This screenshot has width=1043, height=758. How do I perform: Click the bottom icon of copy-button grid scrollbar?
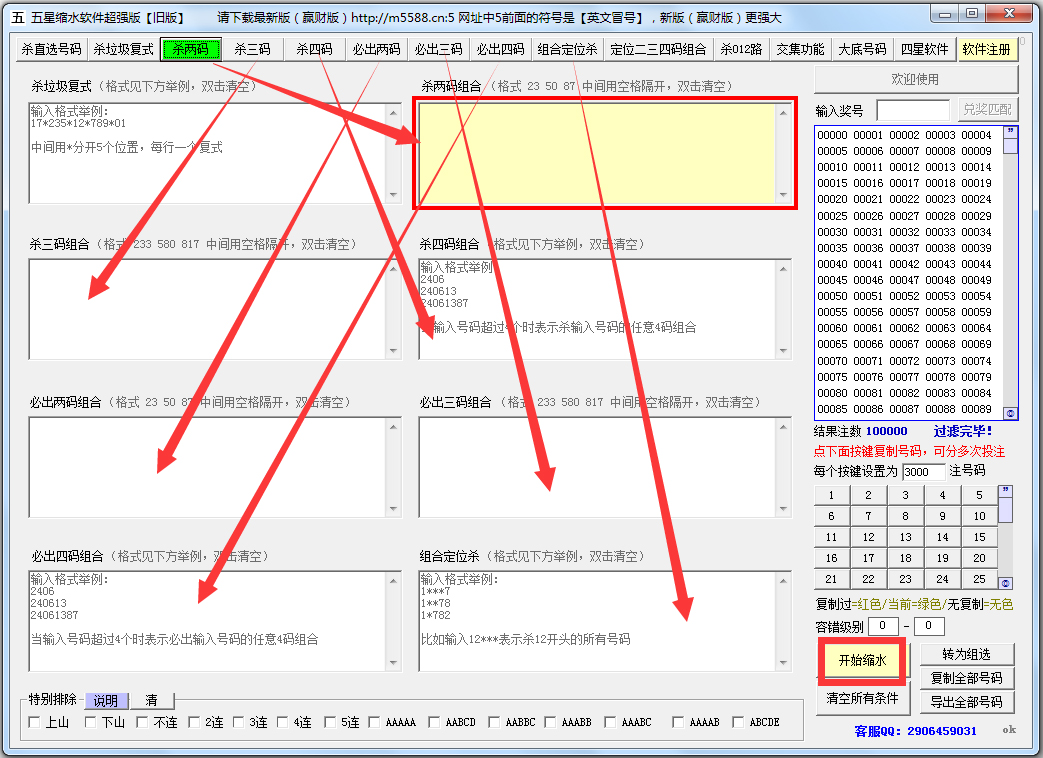1005,583
